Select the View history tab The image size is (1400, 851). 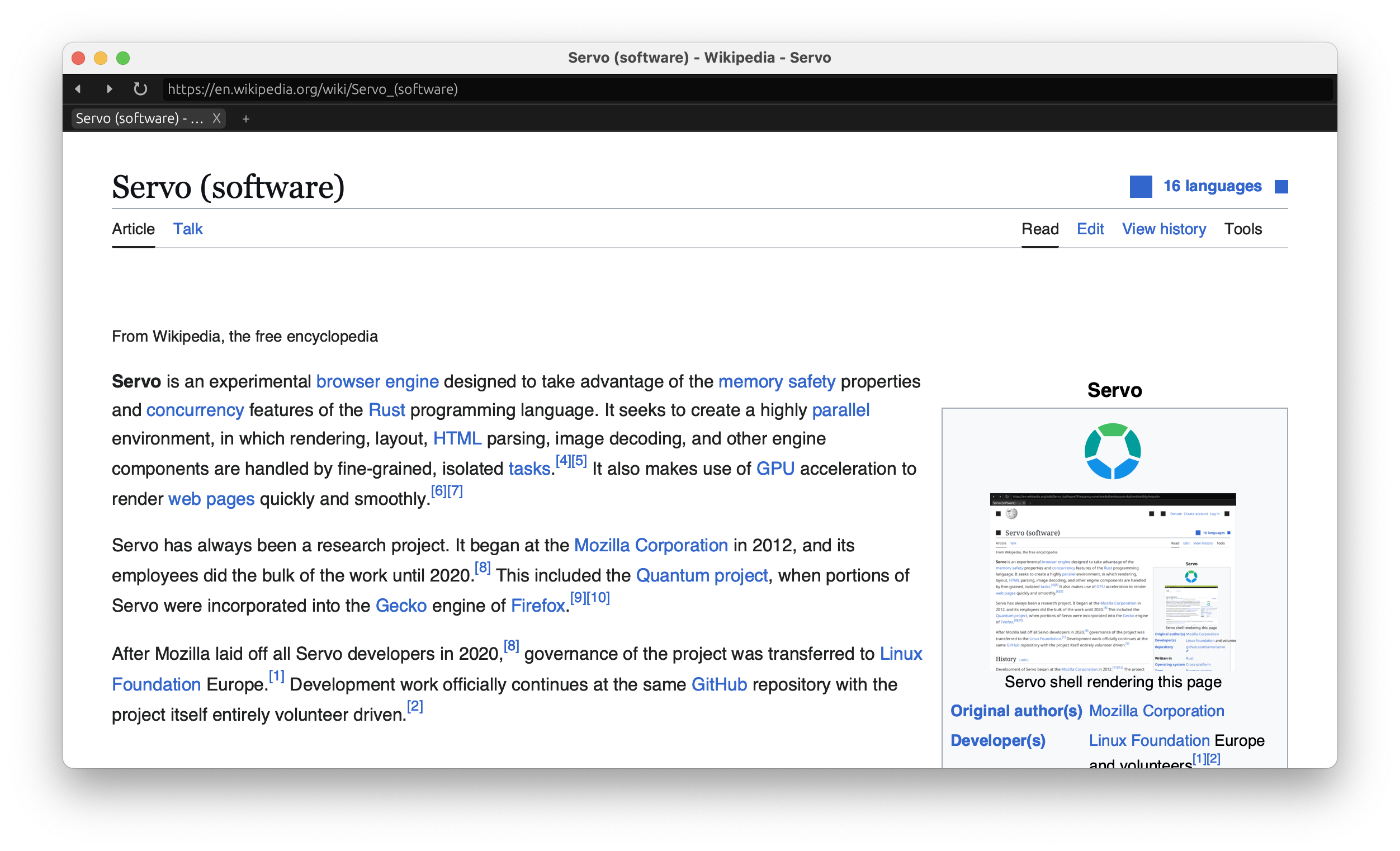pos(1163,229)
